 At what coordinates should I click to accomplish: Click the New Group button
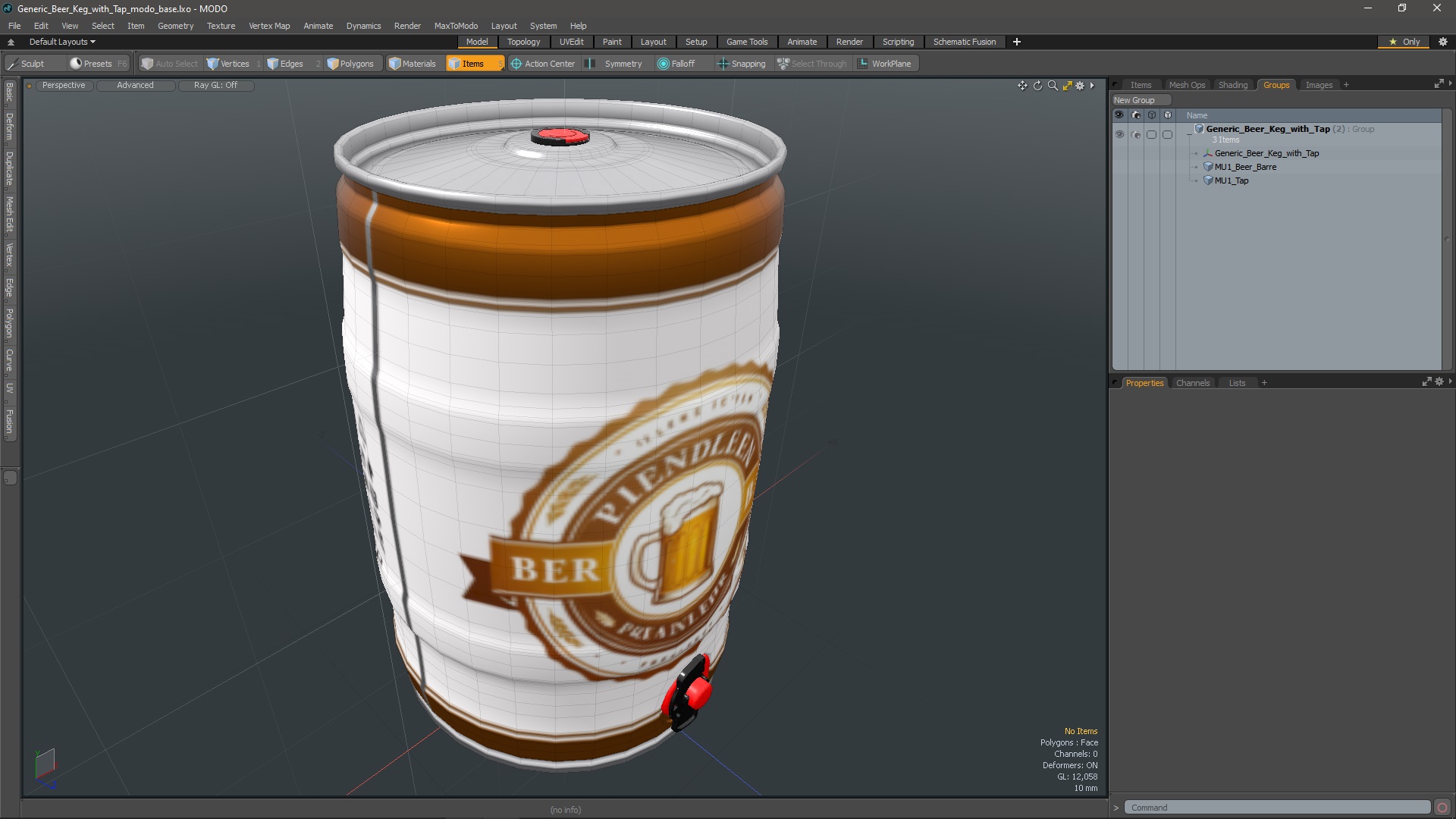click(1140, 100)
